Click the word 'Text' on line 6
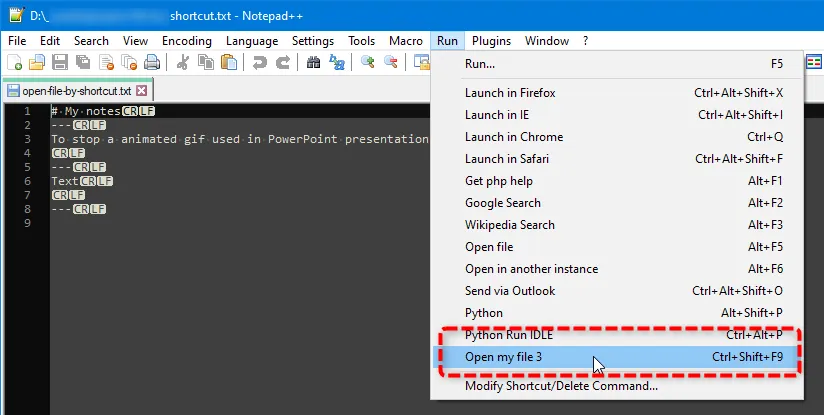The width and height of the screenshot is (824, 415). coord(65,181)
